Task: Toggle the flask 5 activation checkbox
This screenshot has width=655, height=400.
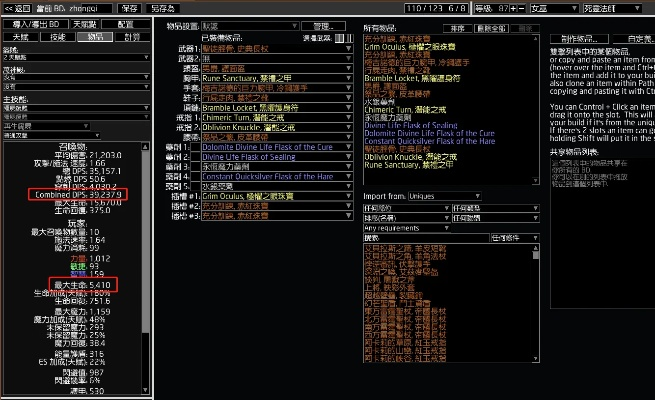Action: [195, 186]
